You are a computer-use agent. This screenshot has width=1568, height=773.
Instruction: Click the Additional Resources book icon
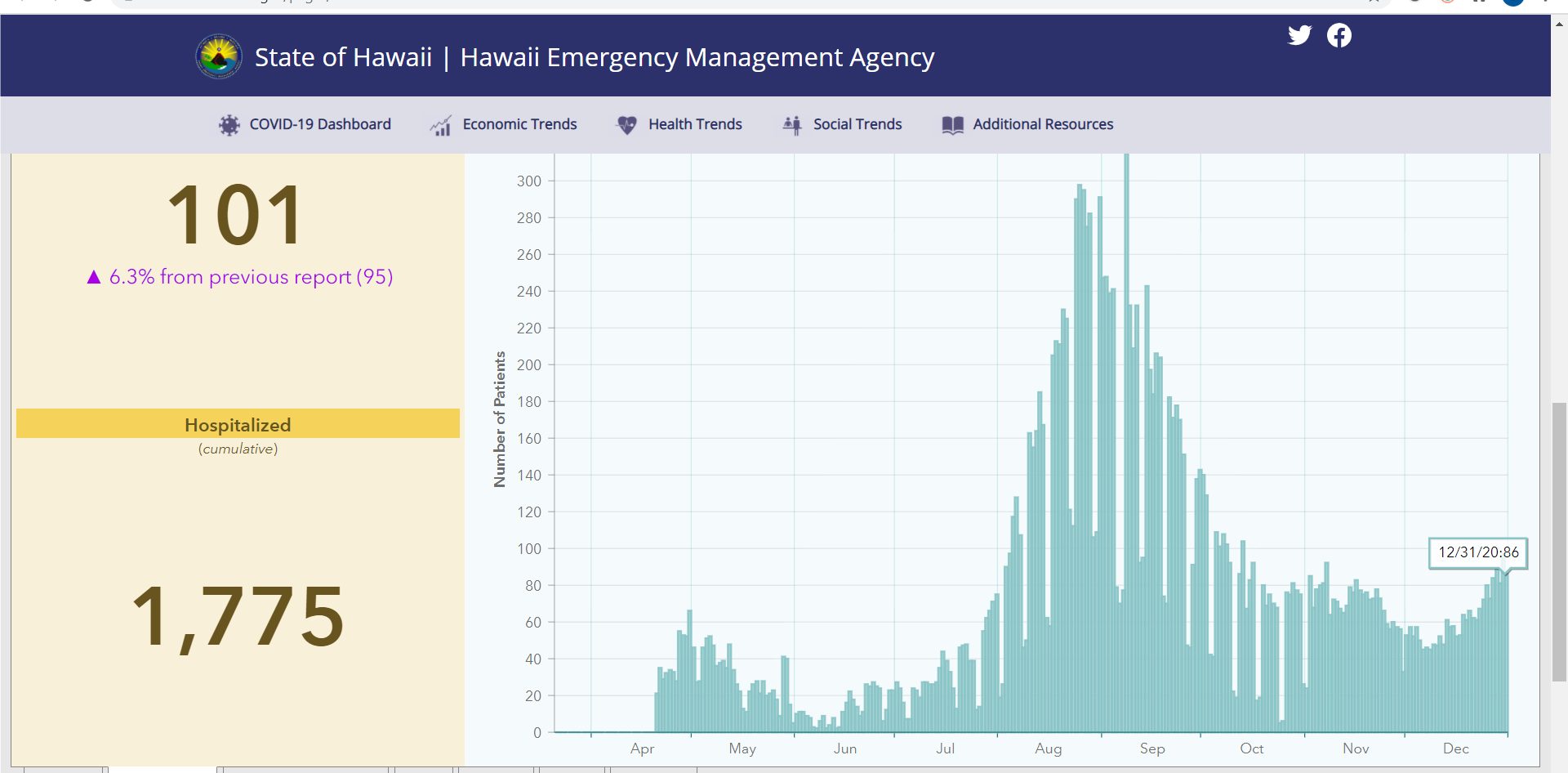952,125
